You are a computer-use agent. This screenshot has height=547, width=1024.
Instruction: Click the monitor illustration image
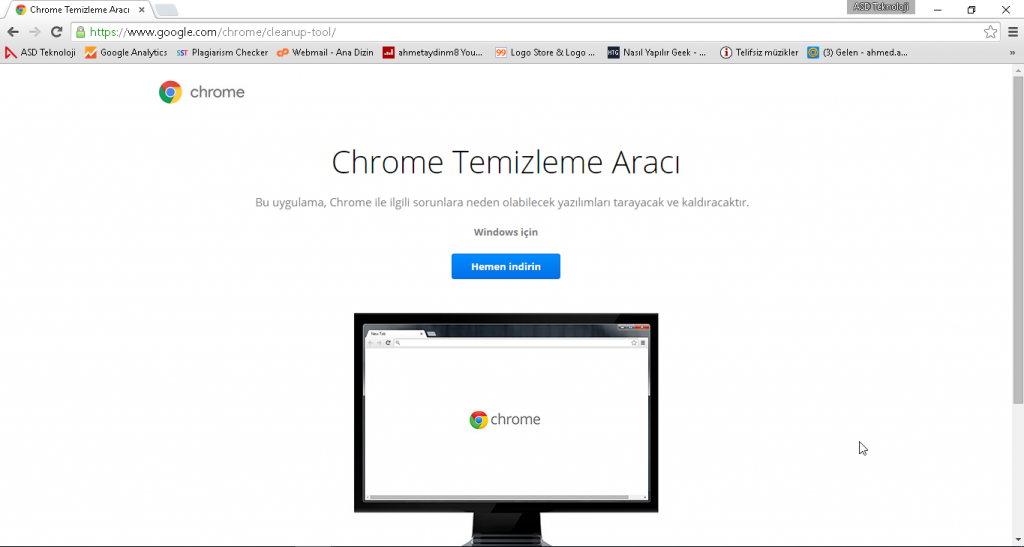506,430
